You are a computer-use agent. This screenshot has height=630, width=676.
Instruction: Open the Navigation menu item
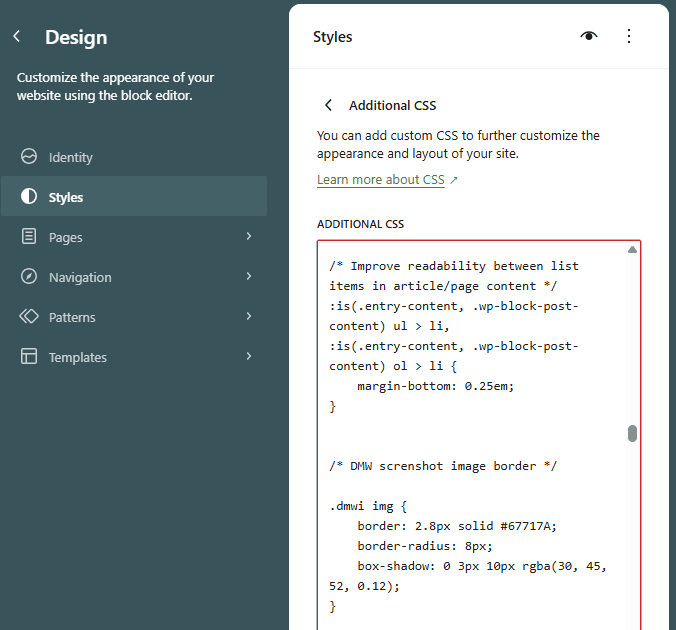tap(134, 276)
